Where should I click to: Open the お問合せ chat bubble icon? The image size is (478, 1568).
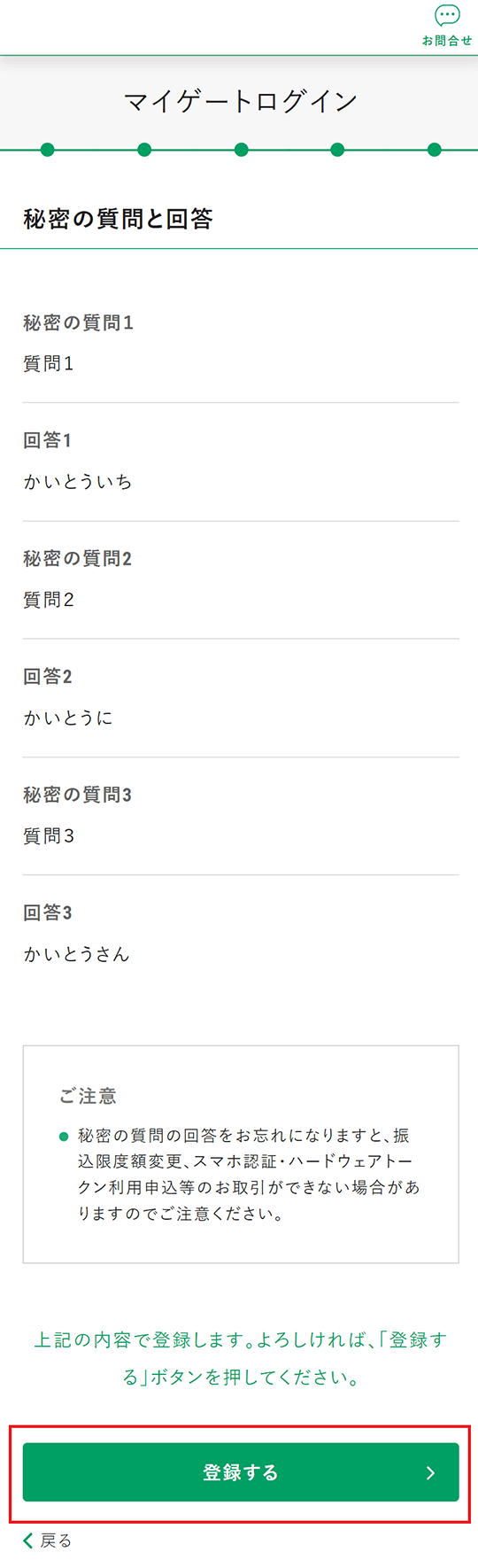click(x=447, y=16)
